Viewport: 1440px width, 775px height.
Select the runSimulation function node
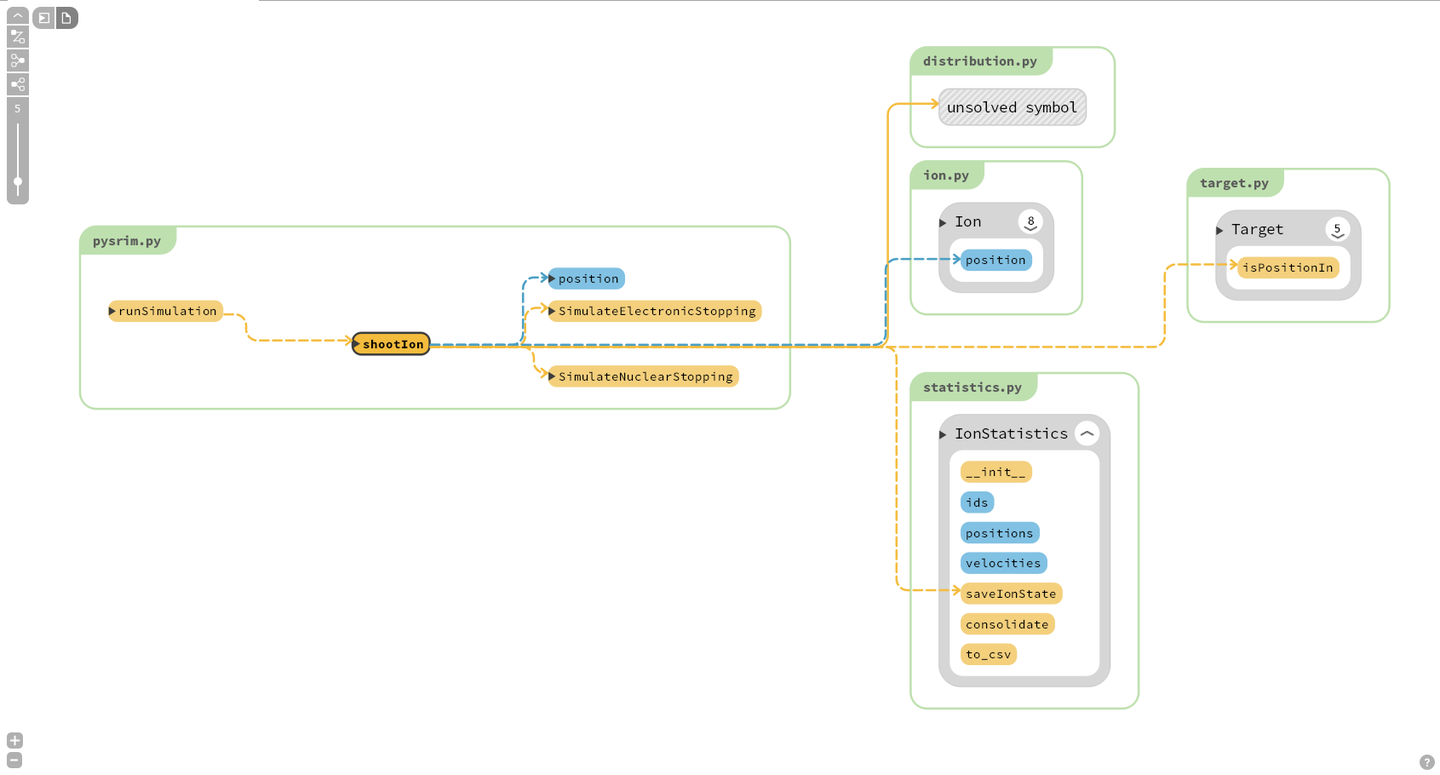click(x=165, y=311)
